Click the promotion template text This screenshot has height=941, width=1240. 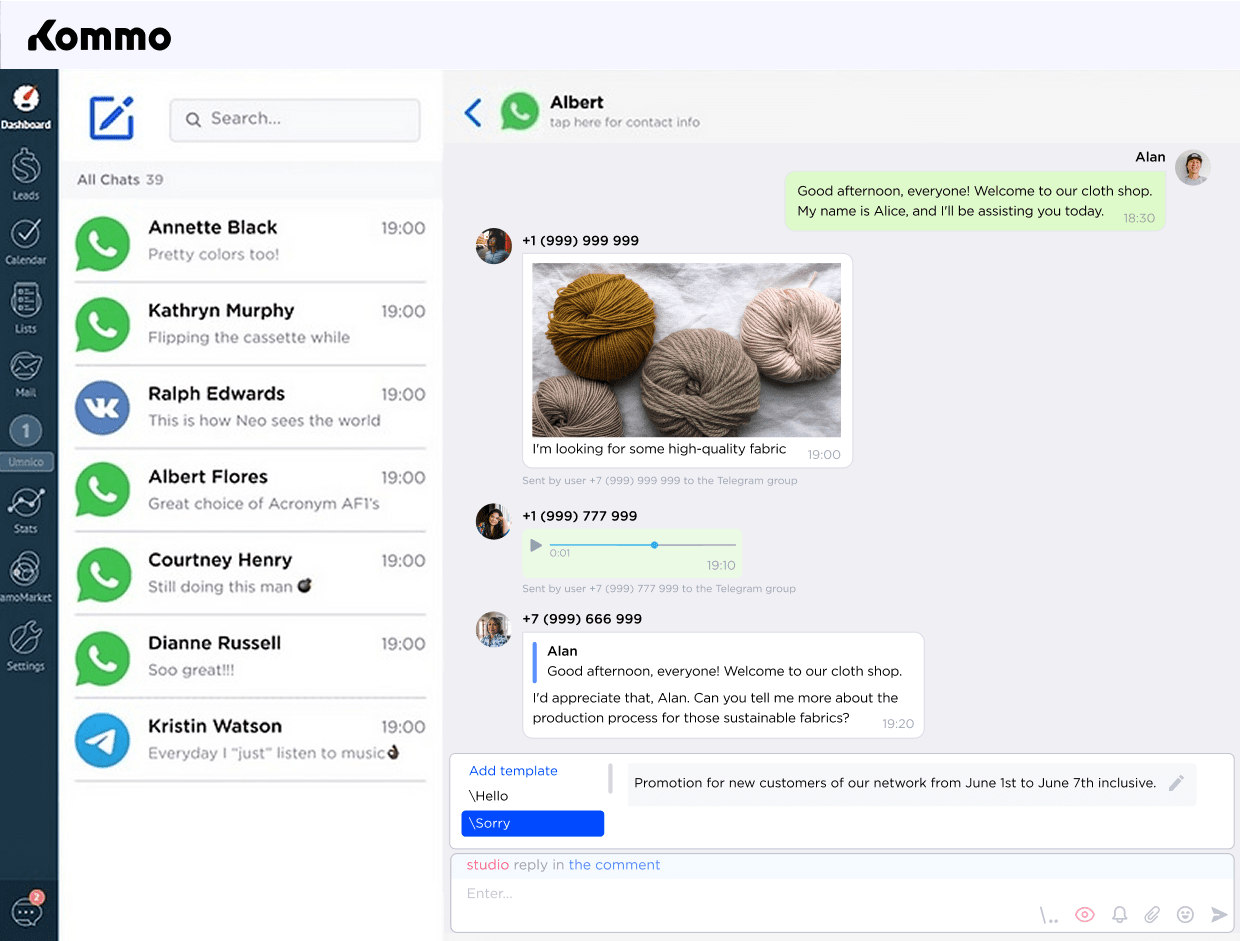point(895,783)
